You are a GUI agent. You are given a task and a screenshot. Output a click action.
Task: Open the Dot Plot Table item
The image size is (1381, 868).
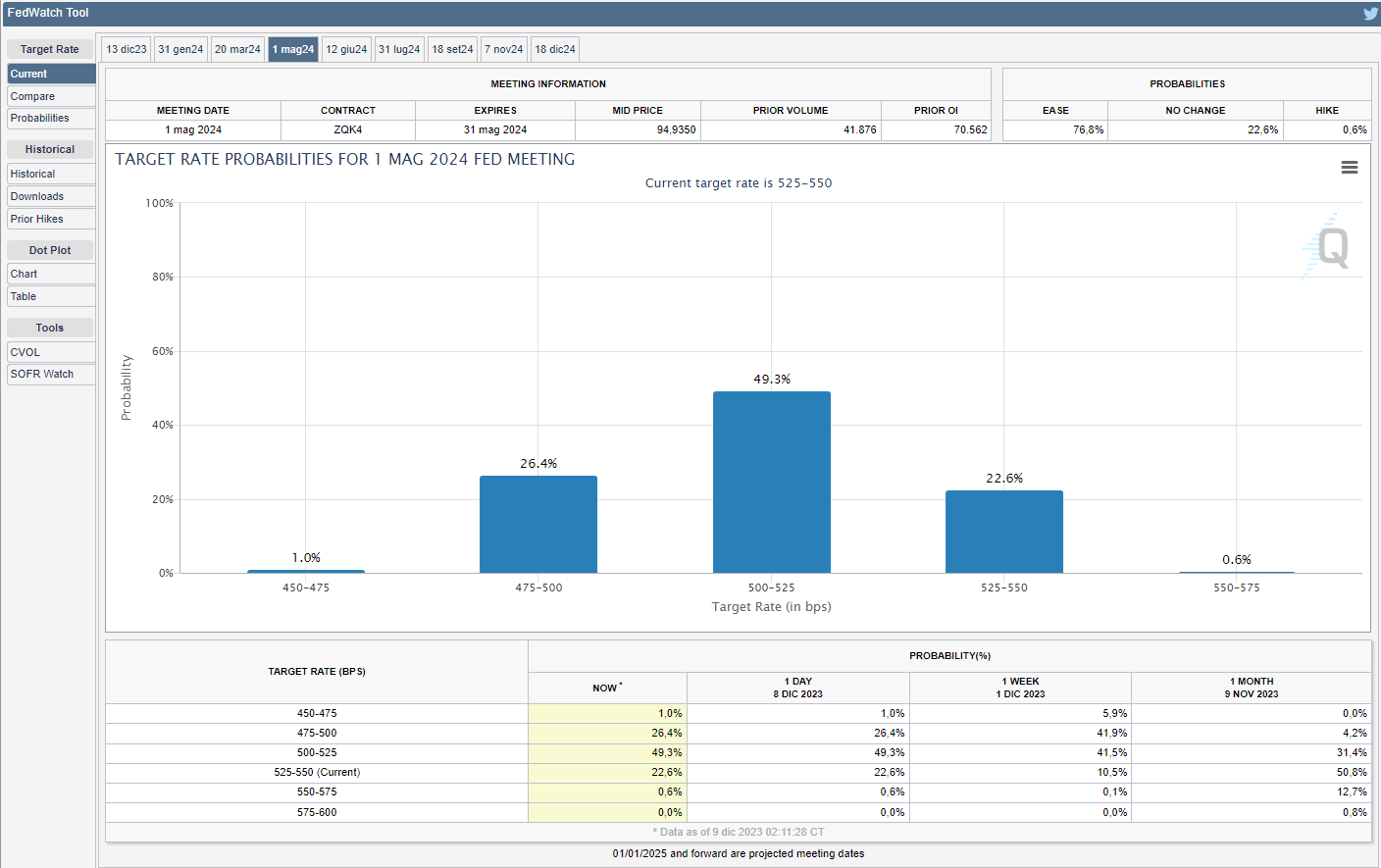click(51, 296)
